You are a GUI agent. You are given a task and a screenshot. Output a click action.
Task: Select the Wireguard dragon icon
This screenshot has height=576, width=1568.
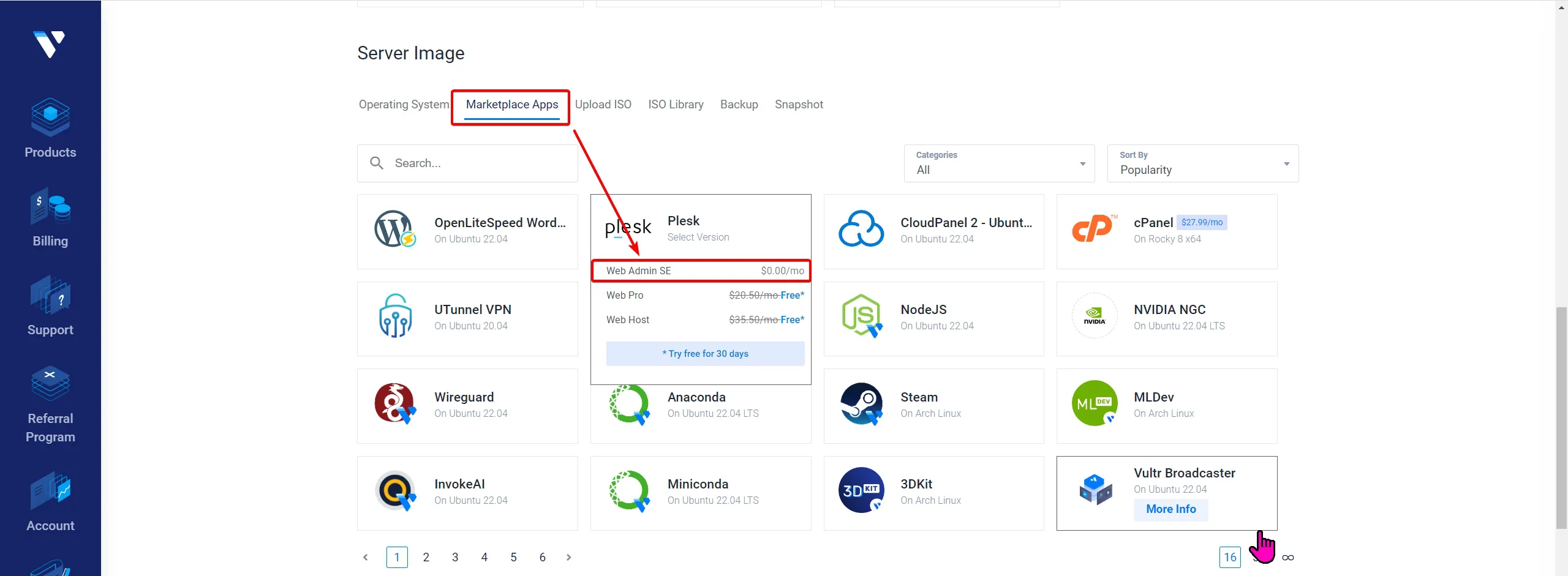coord(395,403)
